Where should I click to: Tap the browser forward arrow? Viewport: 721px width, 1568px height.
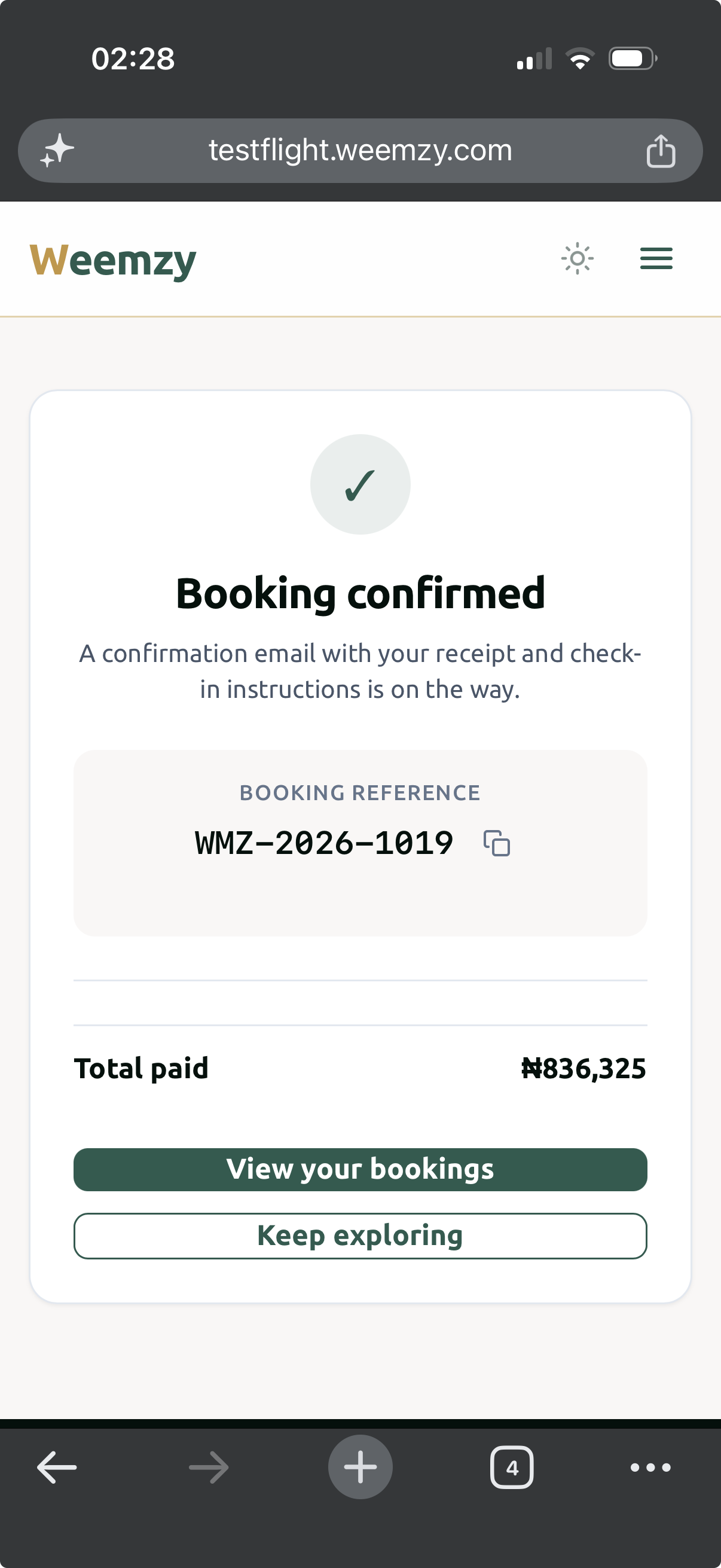coord(209,1467)
